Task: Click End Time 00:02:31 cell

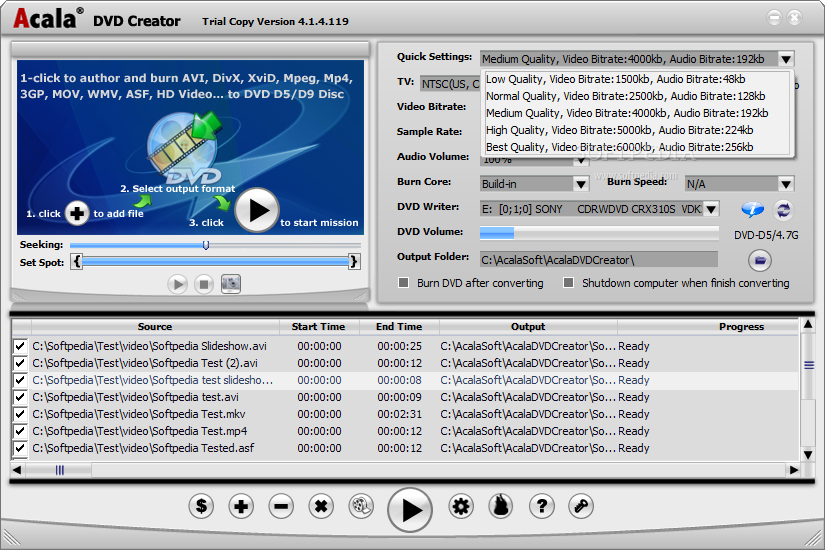Action: pyautogui.click(x=399, y=414)
